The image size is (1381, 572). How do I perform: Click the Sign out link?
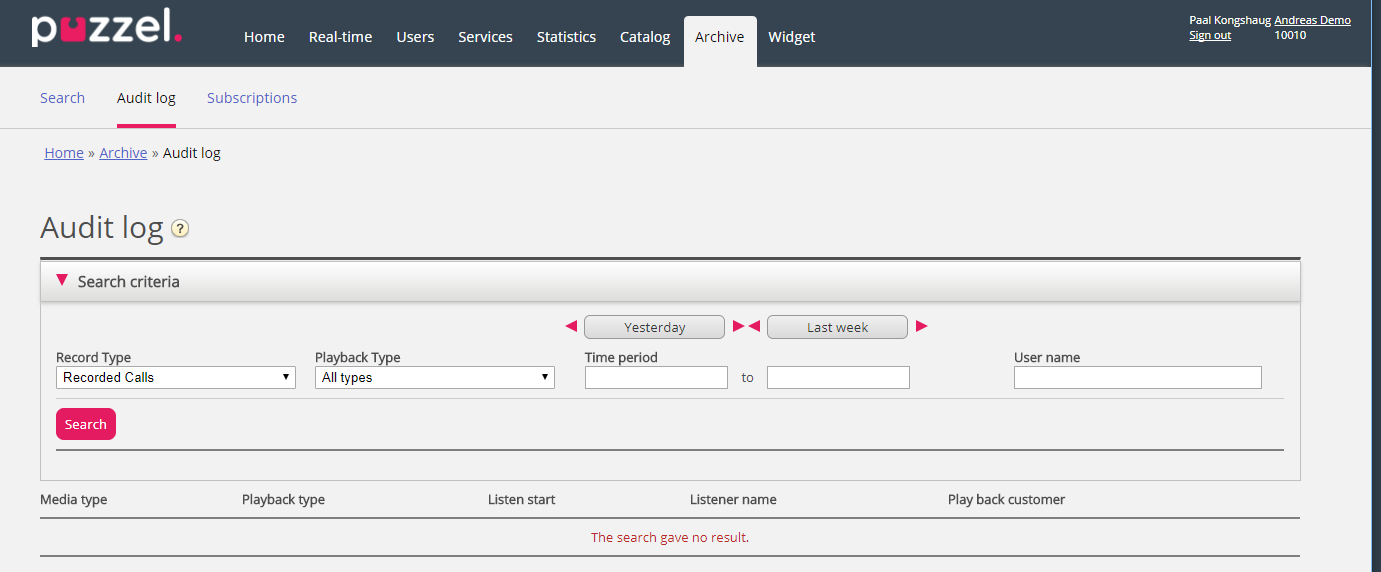[x=1209, y=35]
